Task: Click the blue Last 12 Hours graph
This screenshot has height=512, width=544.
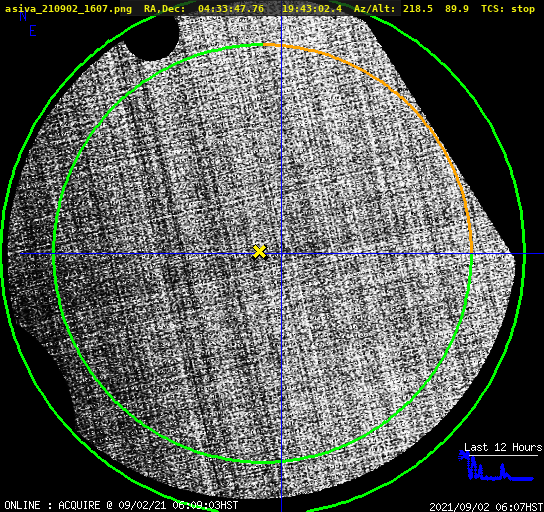Action: click(496, 467)
